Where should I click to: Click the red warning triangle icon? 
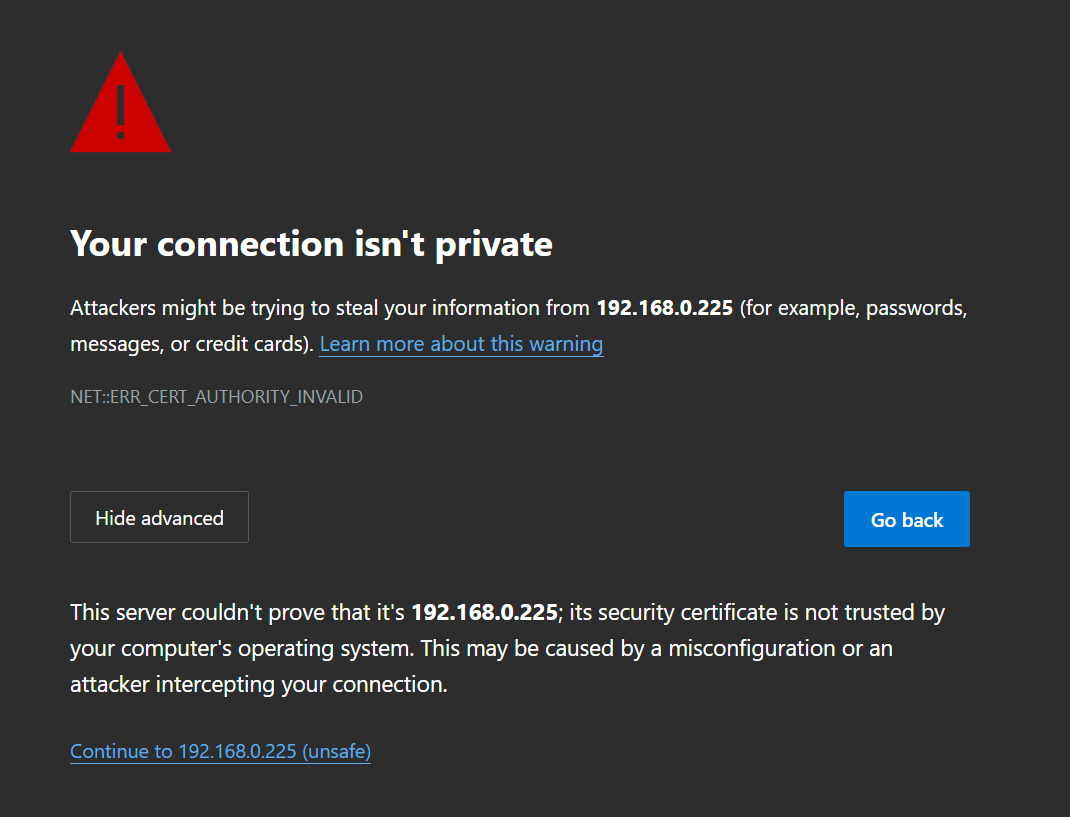point(121,102)
